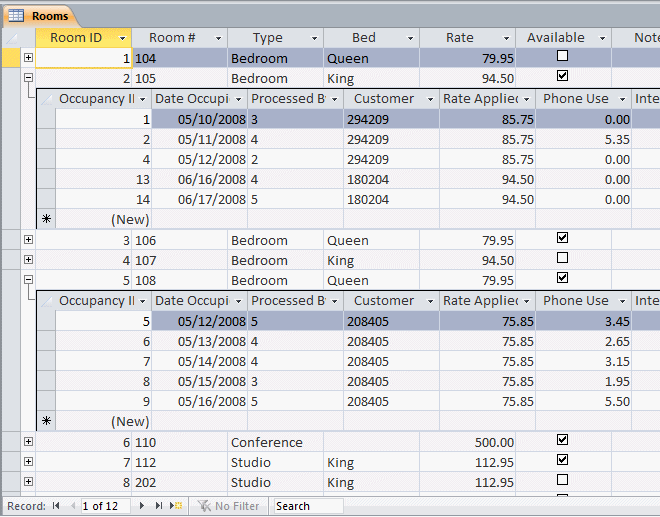The height and width of the screenshot is (517, 660).
Task: Click the new row asterisk under room 108
Action: [x=46, y=421]
